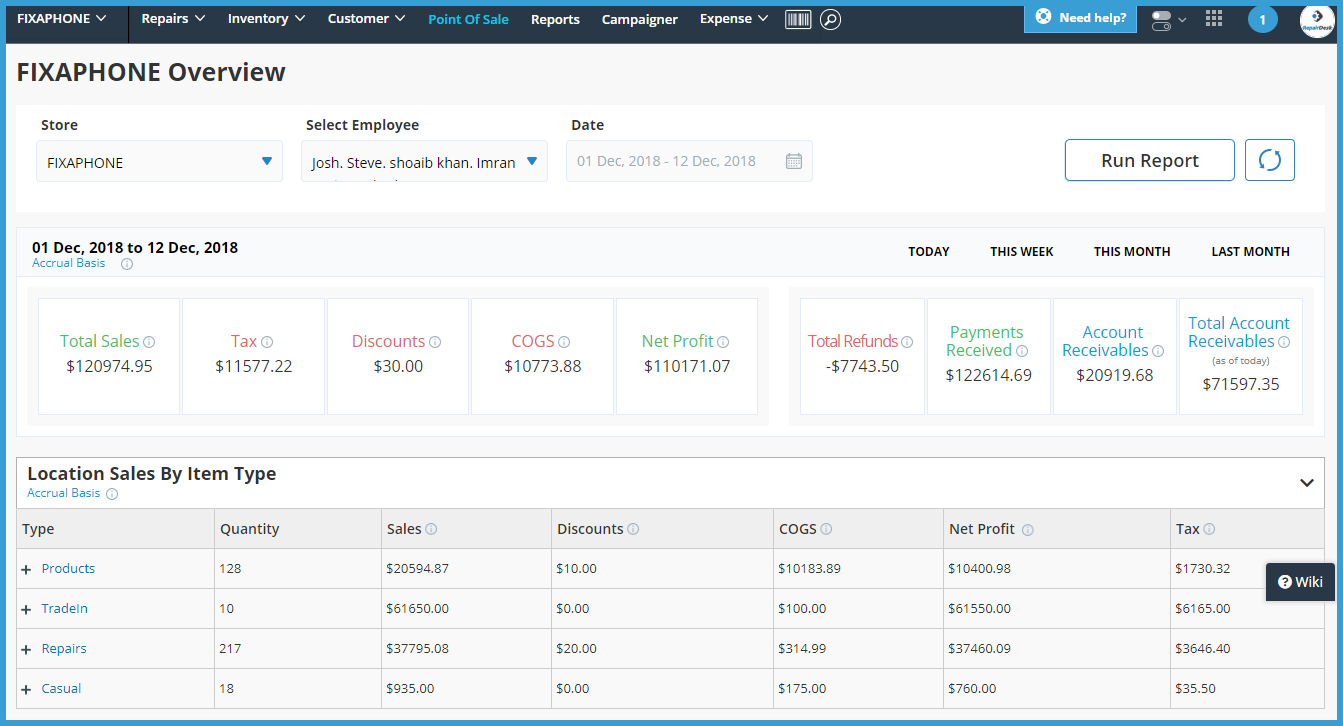
Task: Click info icon next to Discounts card
Action: coord(435,342)
